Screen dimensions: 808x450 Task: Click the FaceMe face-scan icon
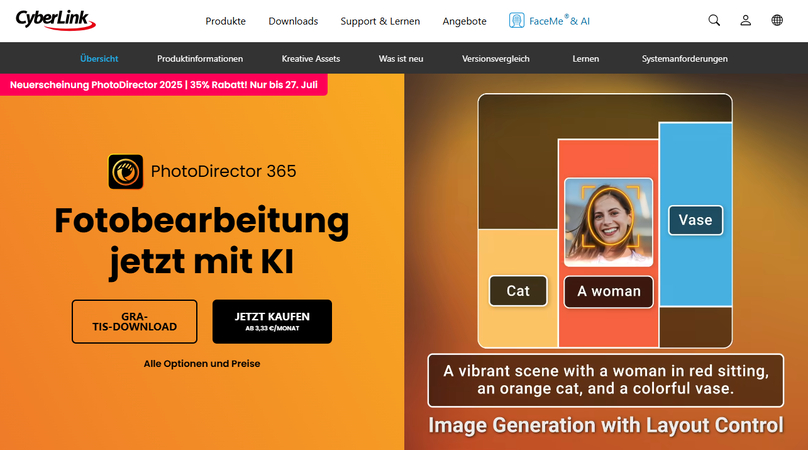(x=516, y=21)
